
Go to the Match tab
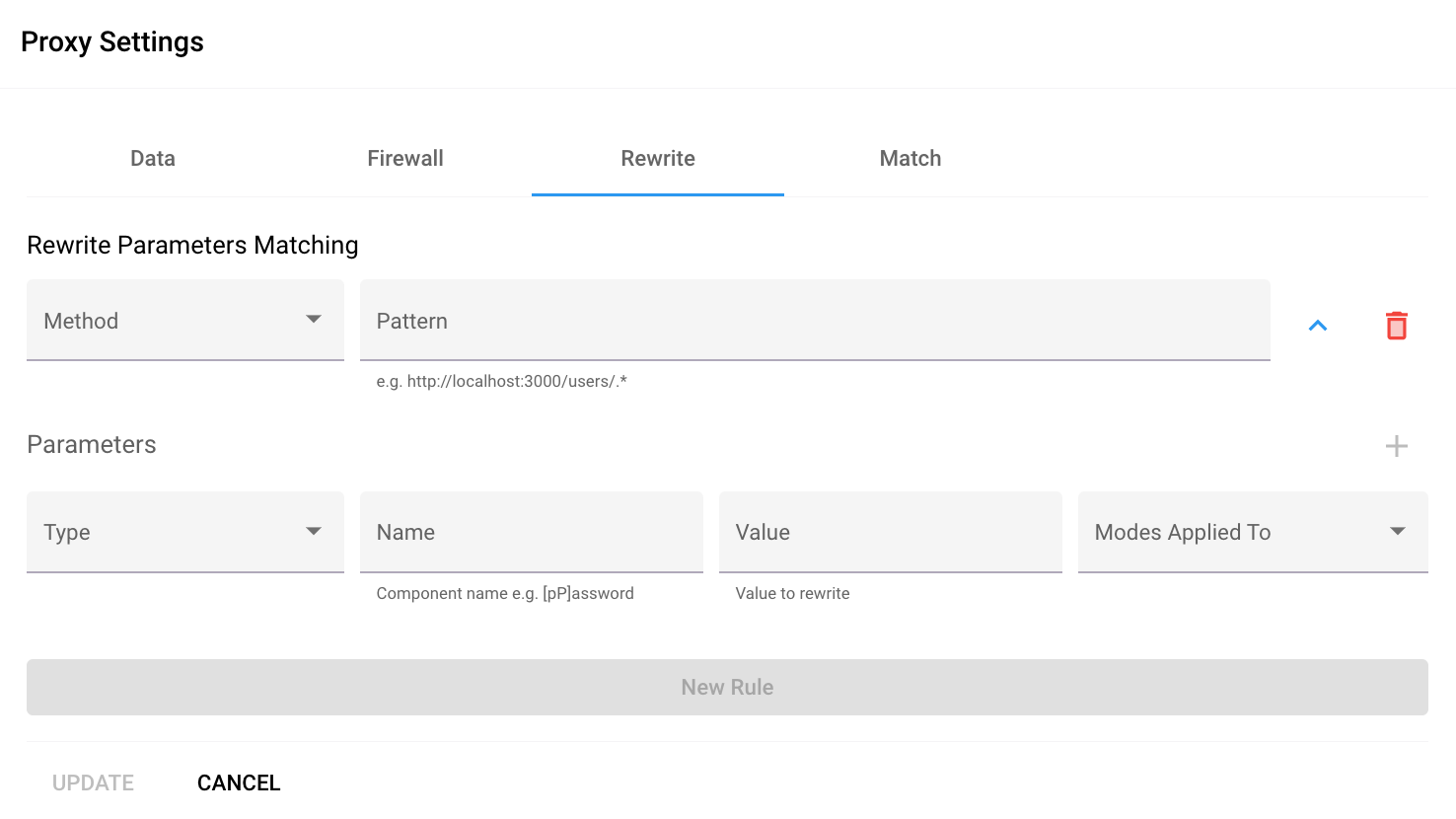click(x=910, y=159)
